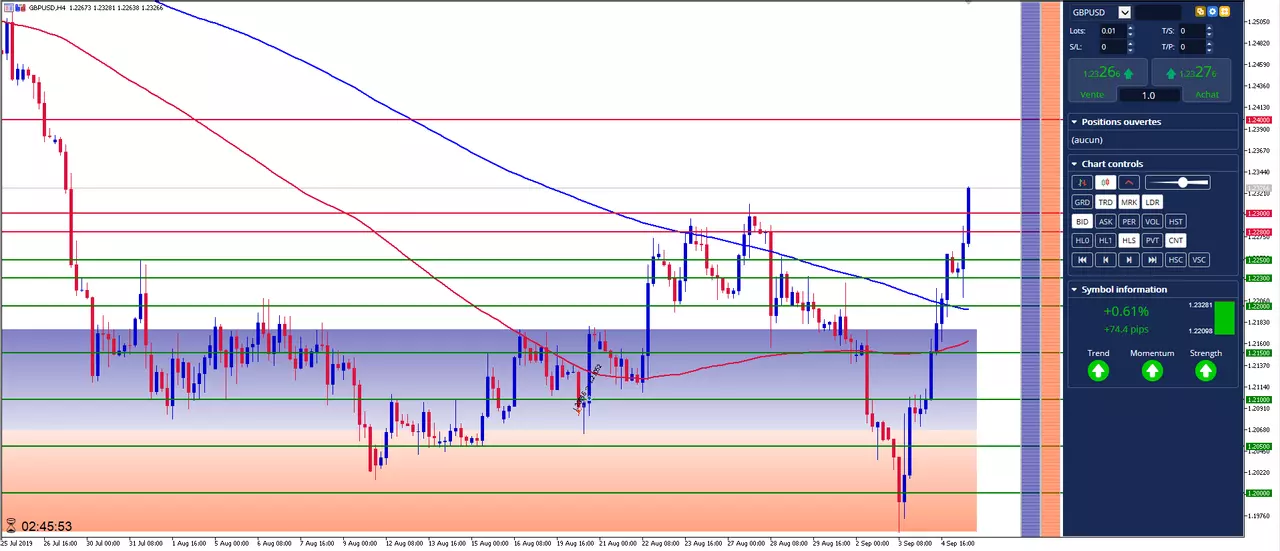The width and height of the screenshot is (1280, 551).
Task: Click the green daily range bar
Action: pos(1224,317)
